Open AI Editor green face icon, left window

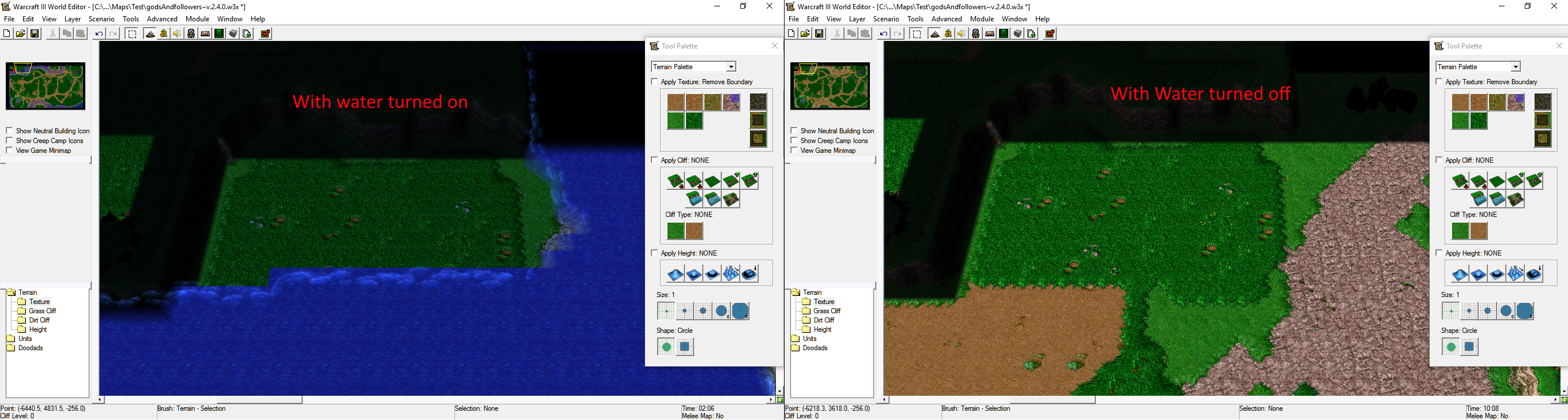(219, 33)
